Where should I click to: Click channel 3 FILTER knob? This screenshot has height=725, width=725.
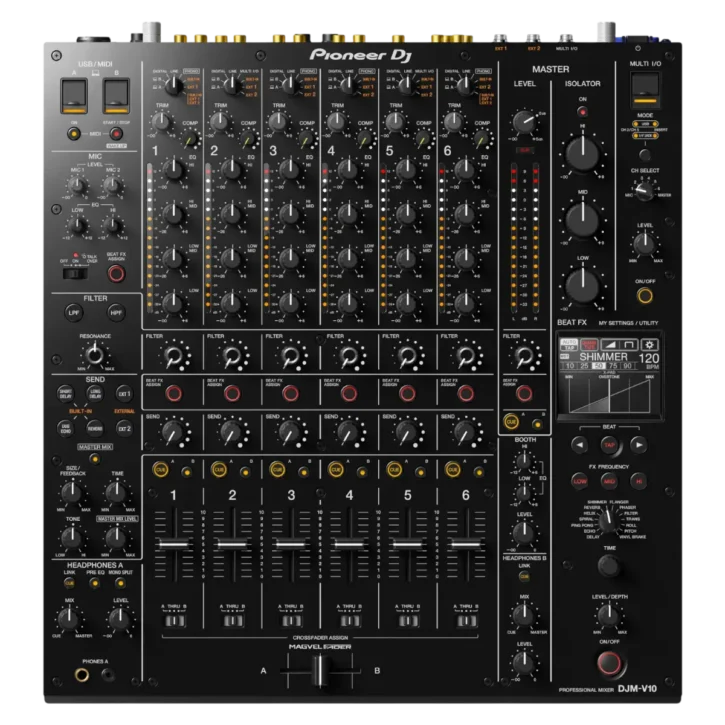tap(290, 355)
